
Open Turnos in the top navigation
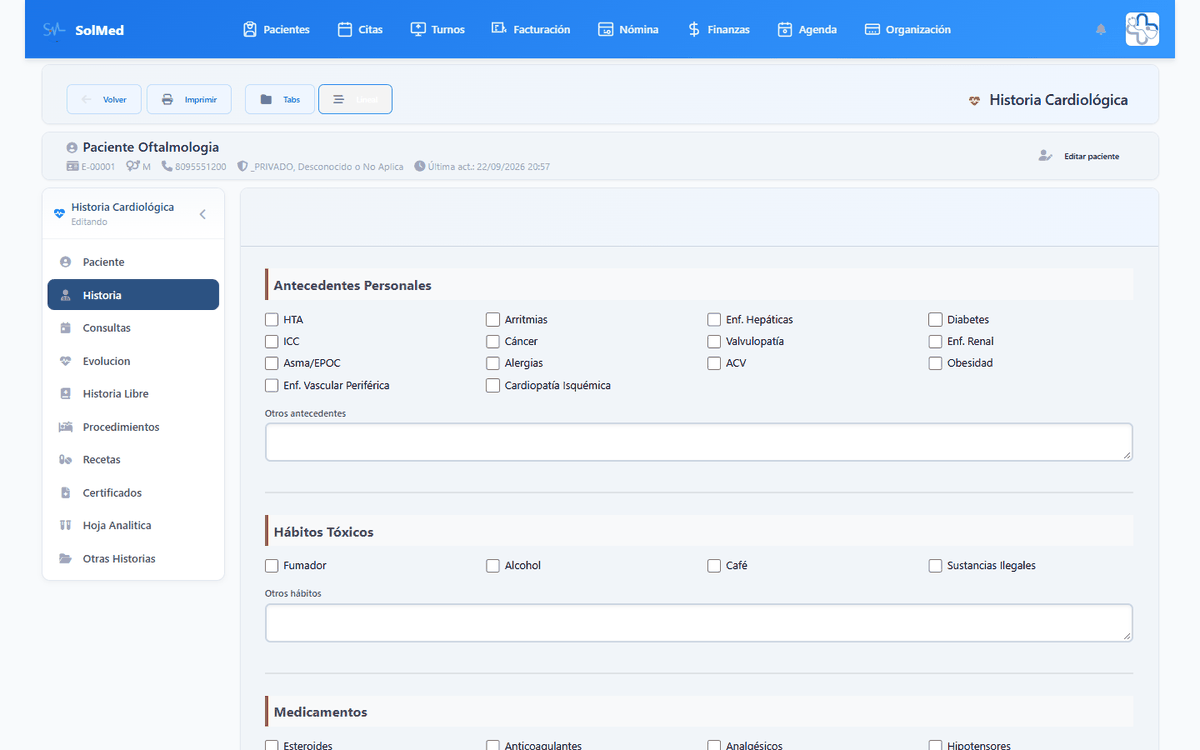[x=438, y=30]
